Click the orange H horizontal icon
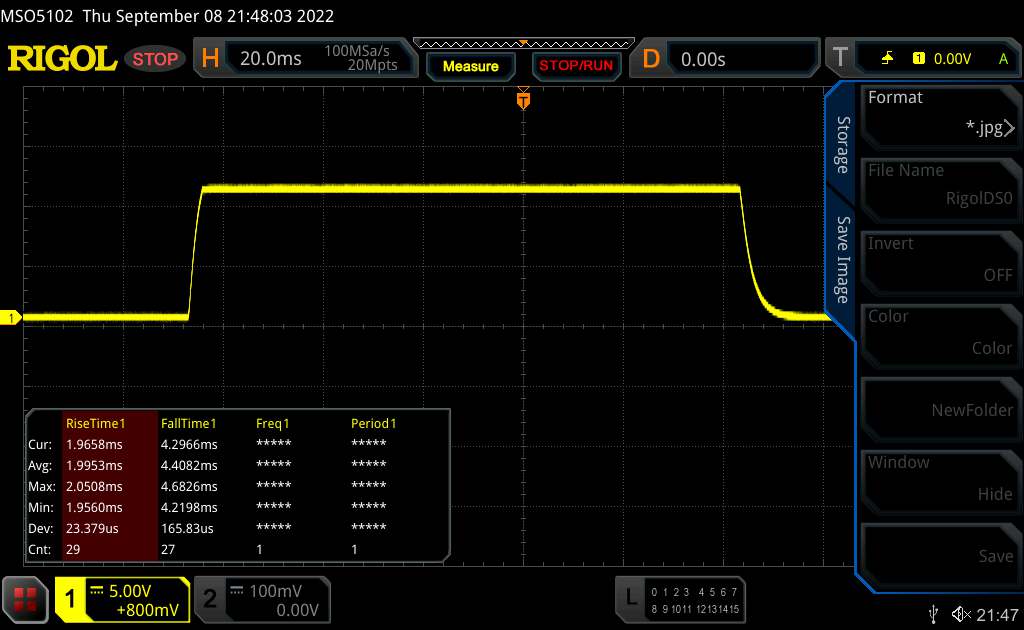1024x630 pixels. 210,58
